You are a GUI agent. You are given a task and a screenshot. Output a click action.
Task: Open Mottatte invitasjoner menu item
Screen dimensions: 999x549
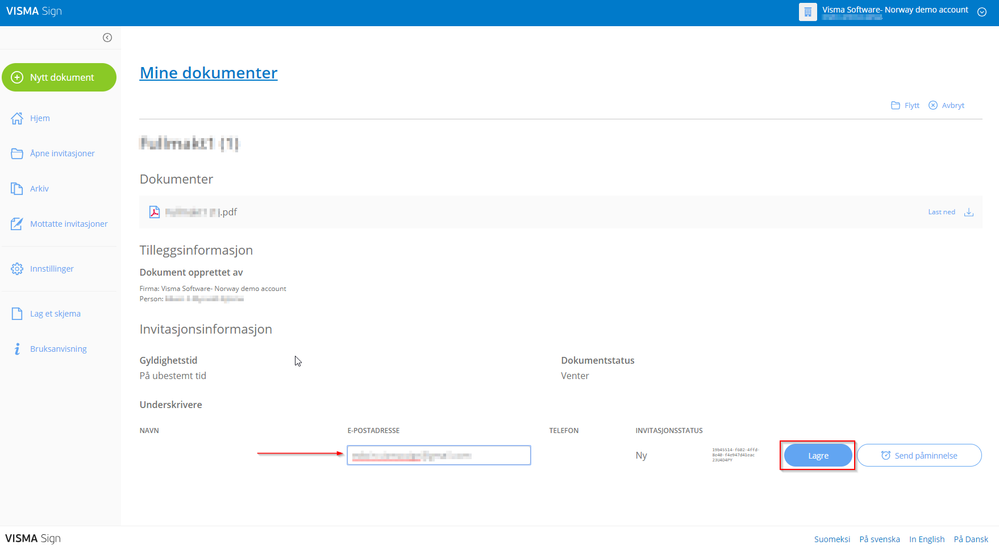pyautogui.click(x=69, y=224)
